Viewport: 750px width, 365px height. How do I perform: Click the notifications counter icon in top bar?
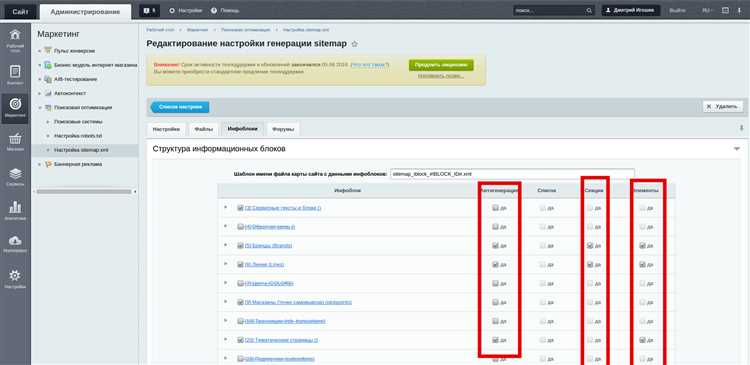(150, 11)
